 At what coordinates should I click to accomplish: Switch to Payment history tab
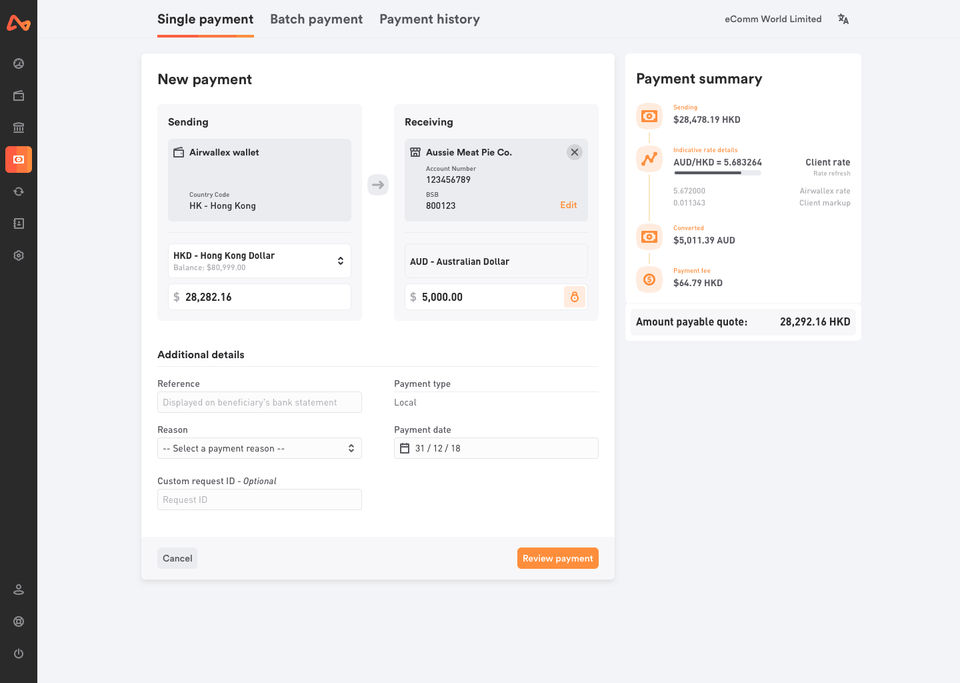point(429,19)
